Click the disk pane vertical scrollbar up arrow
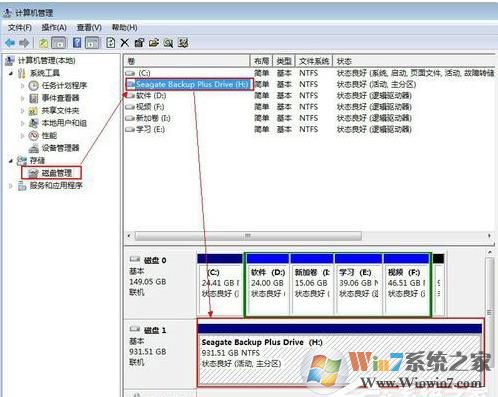Viewport: 498px width, 397px height. tap(490, 252)
